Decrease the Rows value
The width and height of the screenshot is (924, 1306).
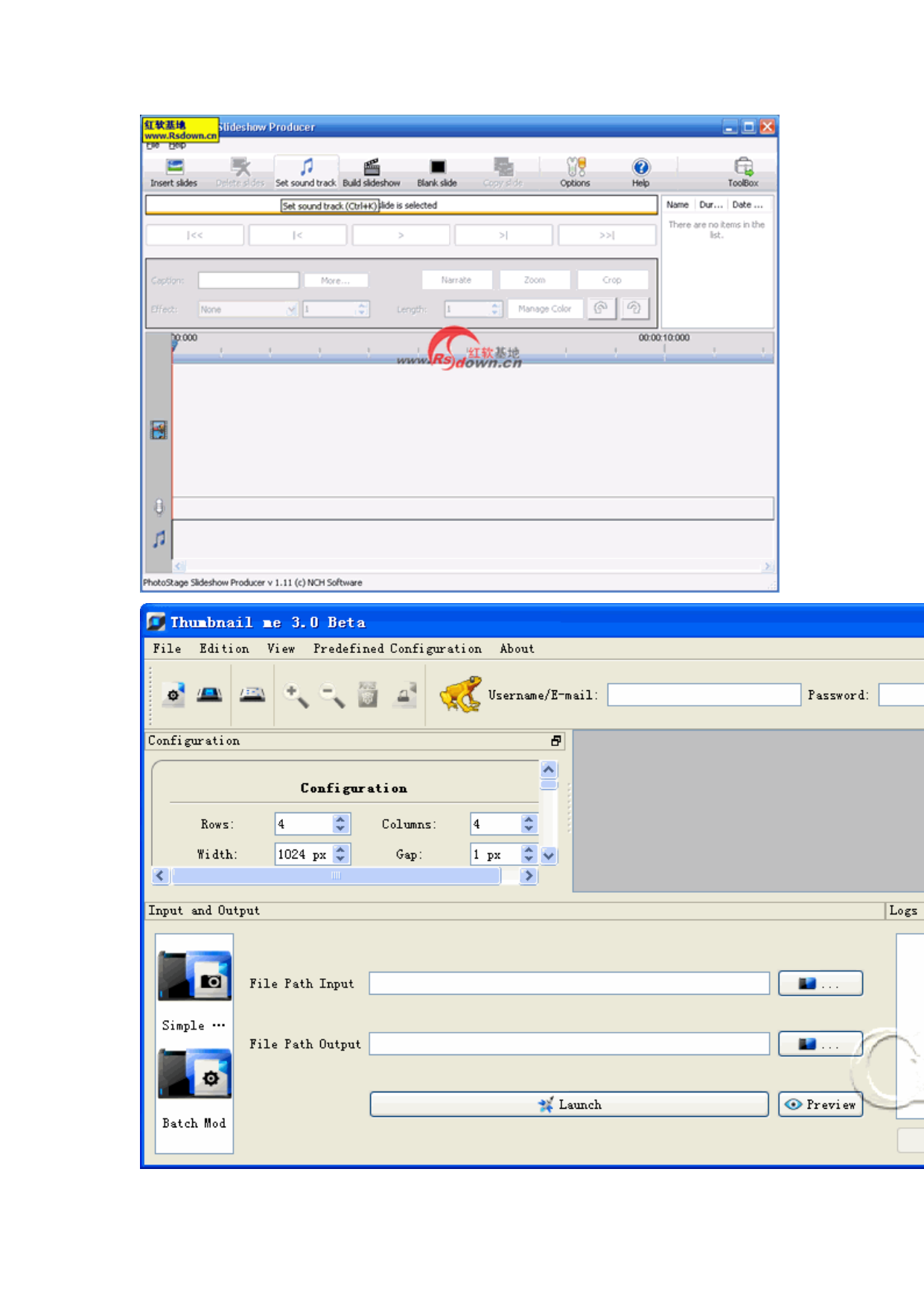(341, 829)
